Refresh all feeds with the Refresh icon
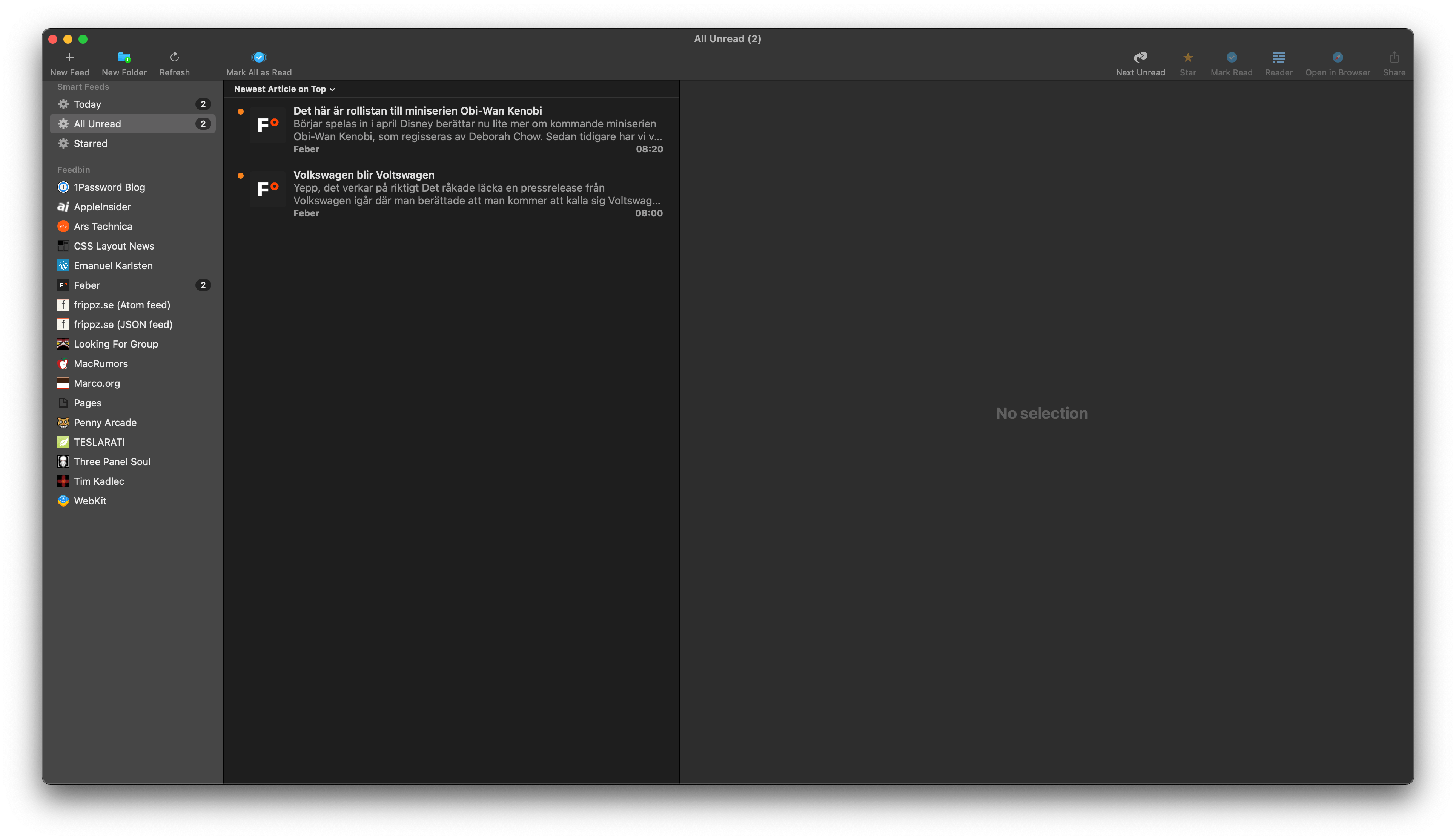Viewport: 1456px width, 840px height. (174, 57)
